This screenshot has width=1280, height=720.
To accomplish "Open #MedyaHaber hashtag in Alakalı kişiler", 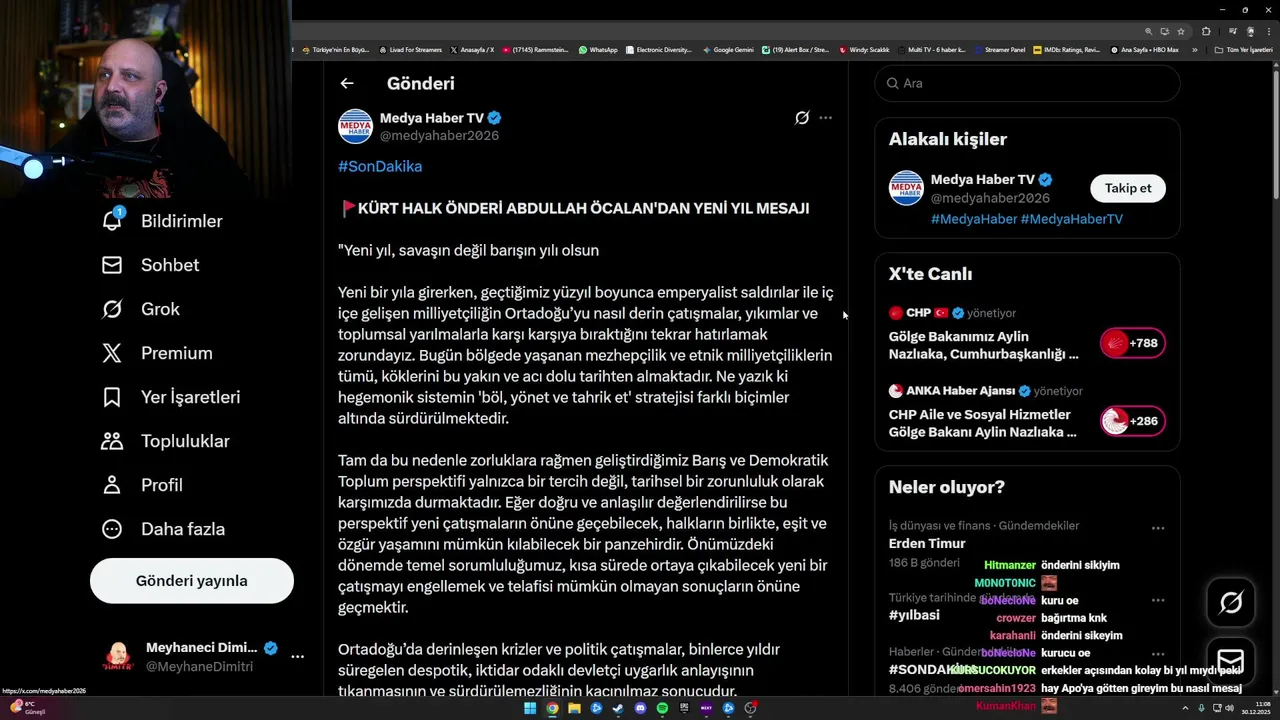I will 973,219.
